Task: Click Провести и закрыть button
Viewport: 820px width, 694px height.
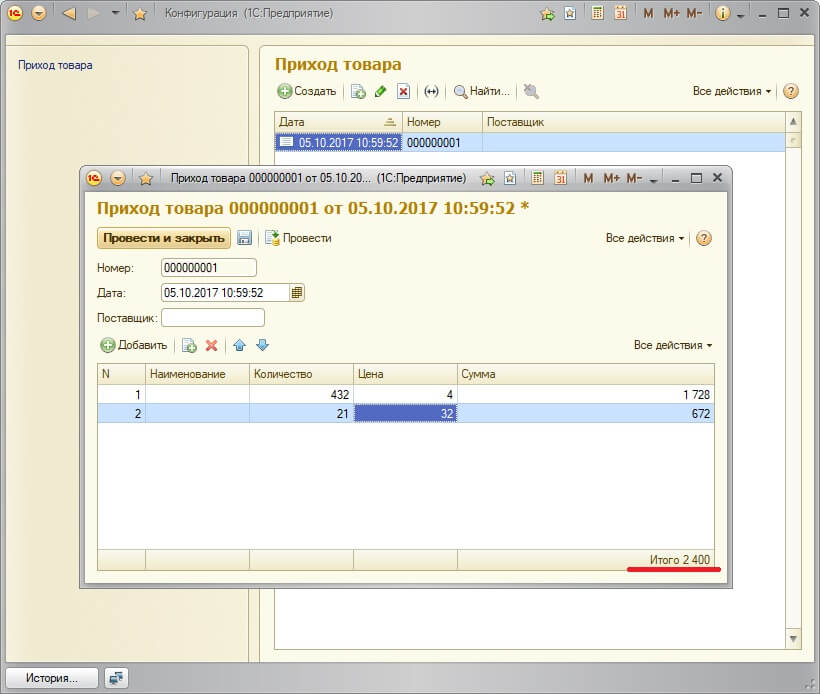Action: coord(164,238)
